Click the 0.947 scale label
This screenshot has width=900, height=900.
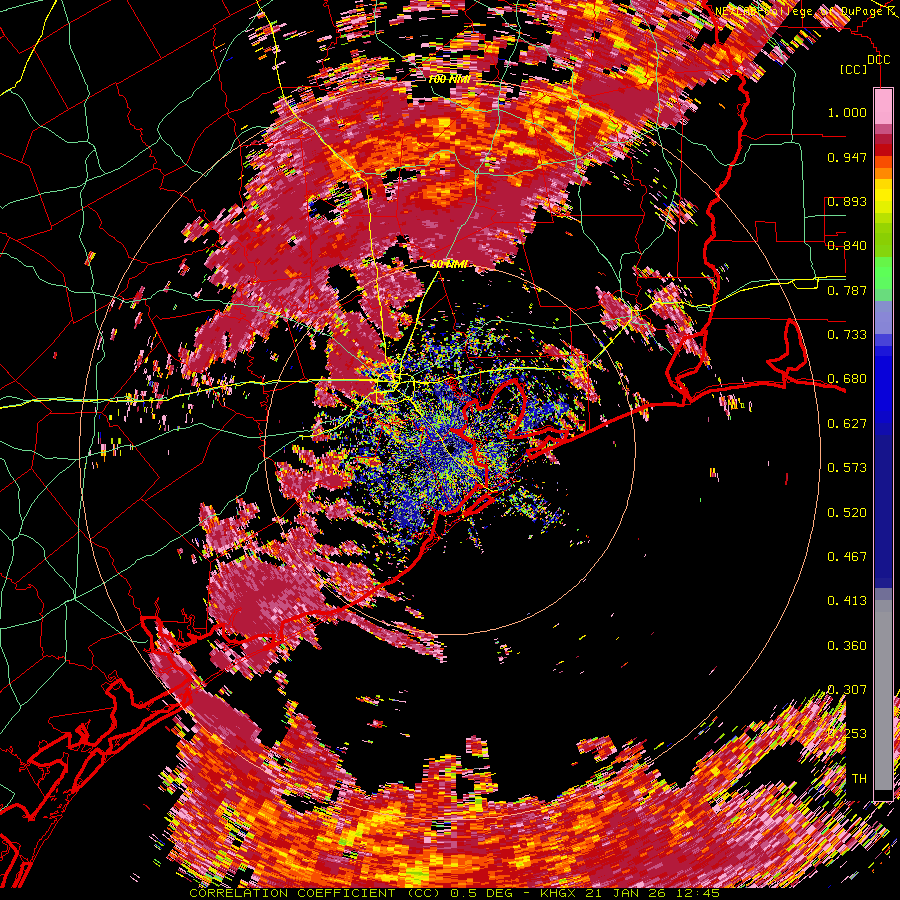(x=847, y=157)
